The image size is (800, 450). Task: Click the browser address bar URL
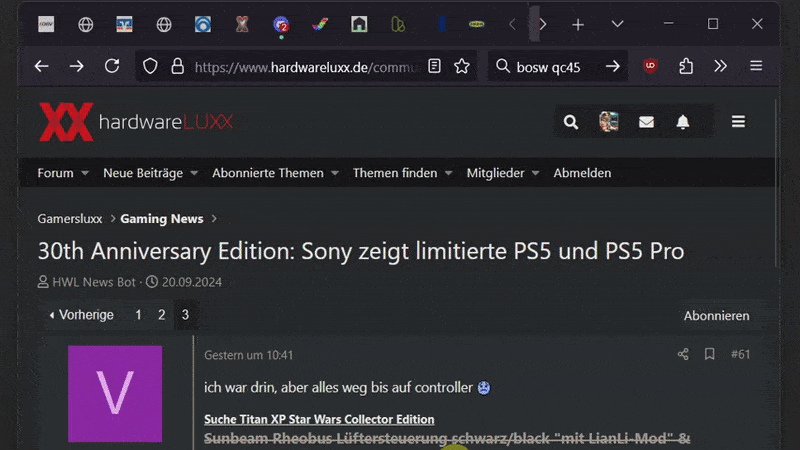pos(306,67)
